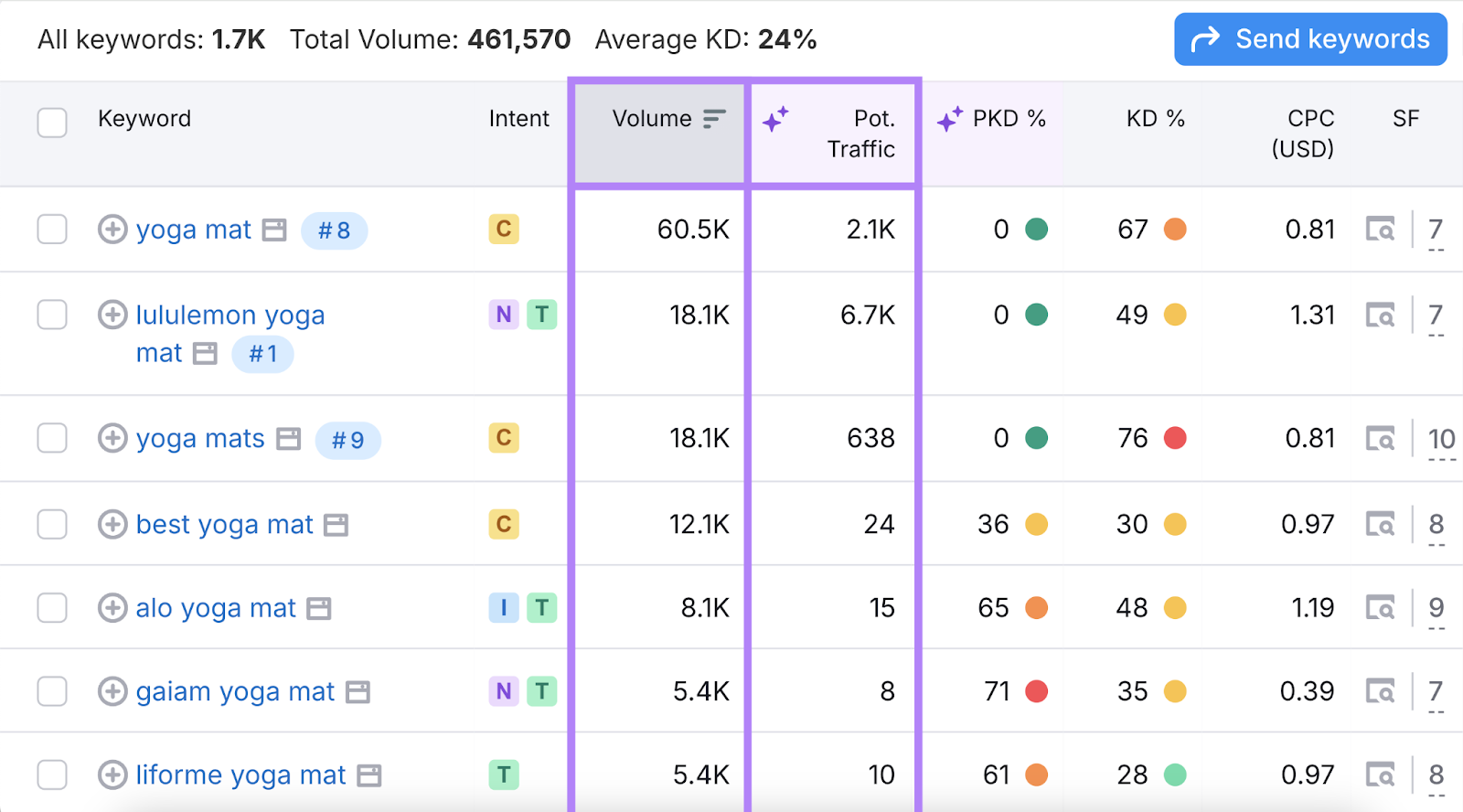Click the SERP view icon for yoga mat
The image size is (1463, 812).
pos(1380,230)
